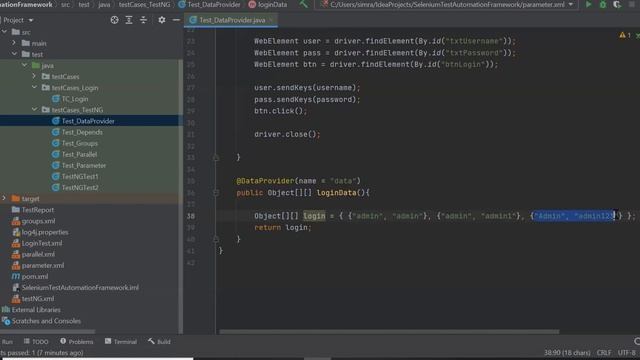Open groups.xml file

coord(38,221)
